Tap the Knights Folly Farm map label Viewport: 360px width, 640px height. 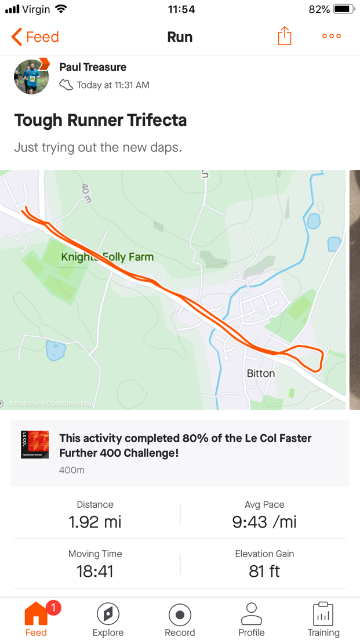(107, 257)
